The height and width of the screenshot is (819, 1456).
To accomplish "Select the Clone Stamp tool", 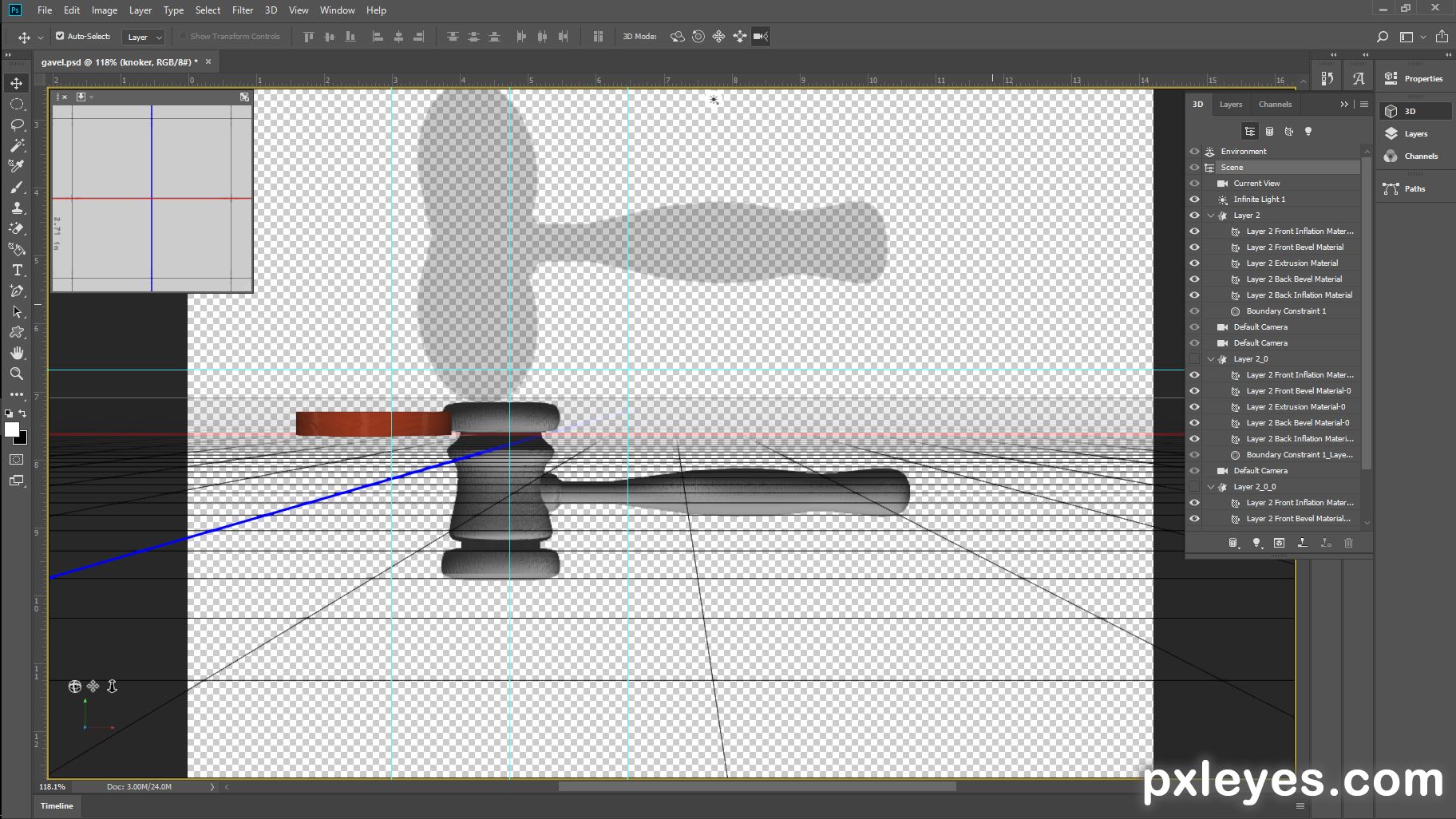I will tap(17, 208).
